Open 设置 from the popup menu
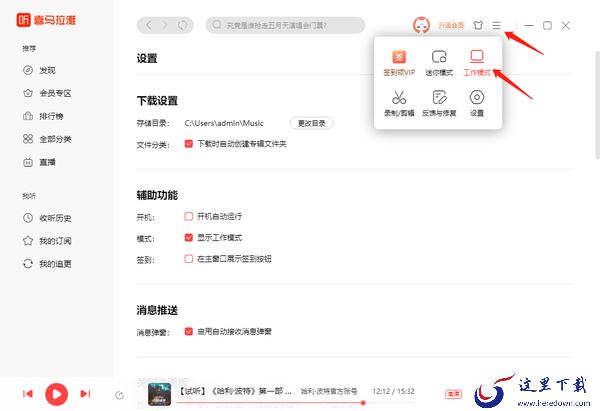 [x=477, y=103]
